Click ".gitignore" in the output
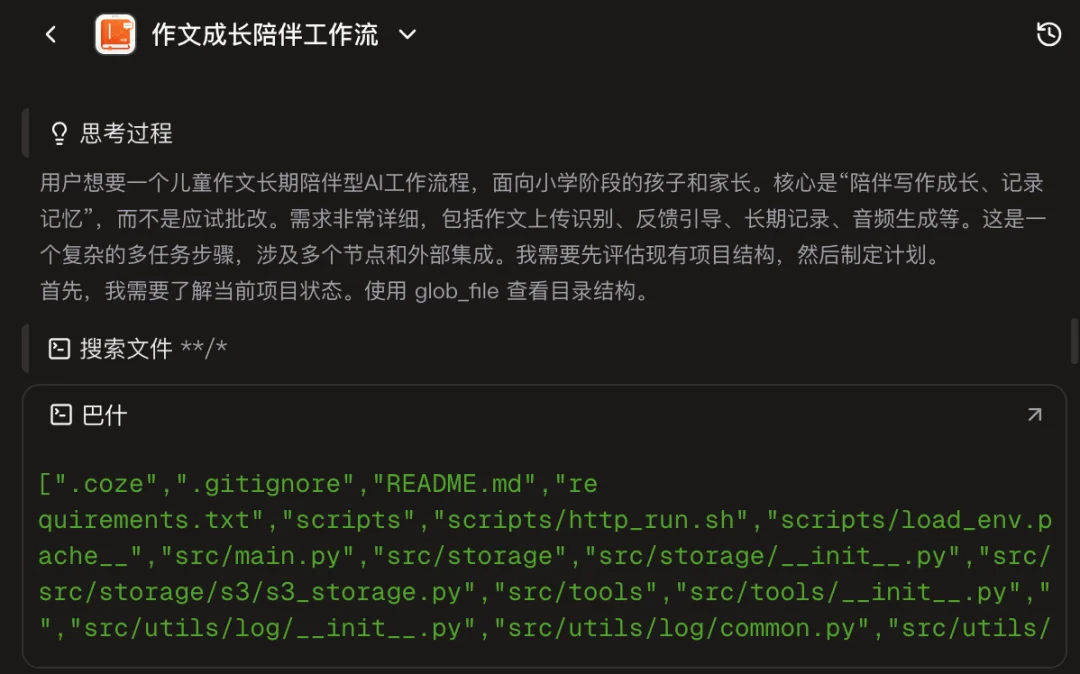Viewport: 1080px width, 674px height. (x=266, y=485)
